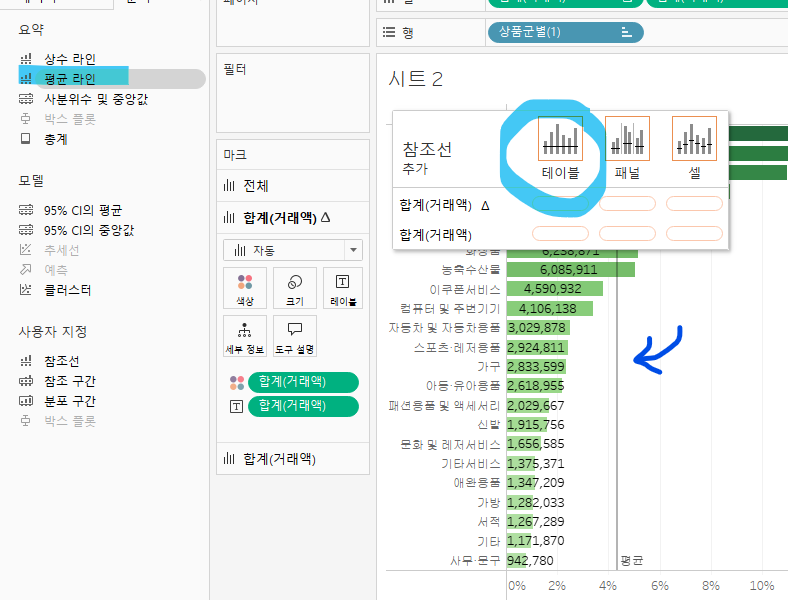The image size is (788, 600).
Task: Choose 패널 scope reference line icon
Action: 627,139
